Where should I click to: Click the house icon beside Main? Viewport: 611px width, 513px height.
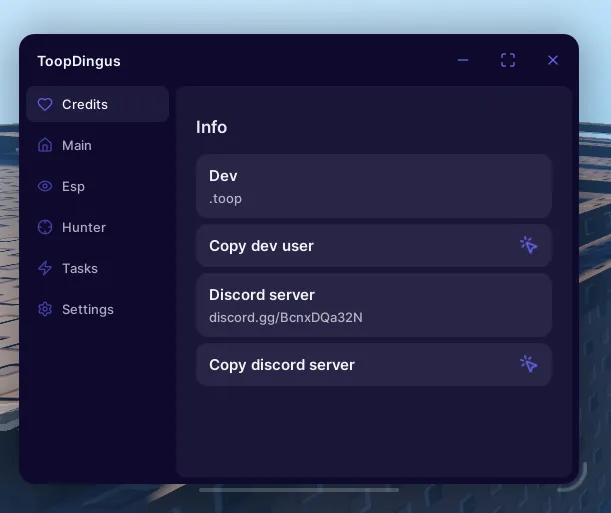point(45,145)
